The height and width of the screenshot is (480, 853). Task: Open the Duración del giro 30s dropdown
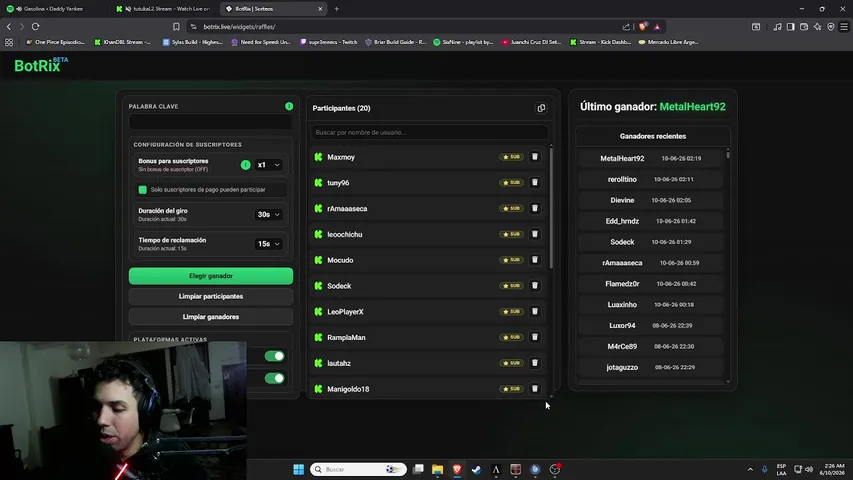(269, 214)
